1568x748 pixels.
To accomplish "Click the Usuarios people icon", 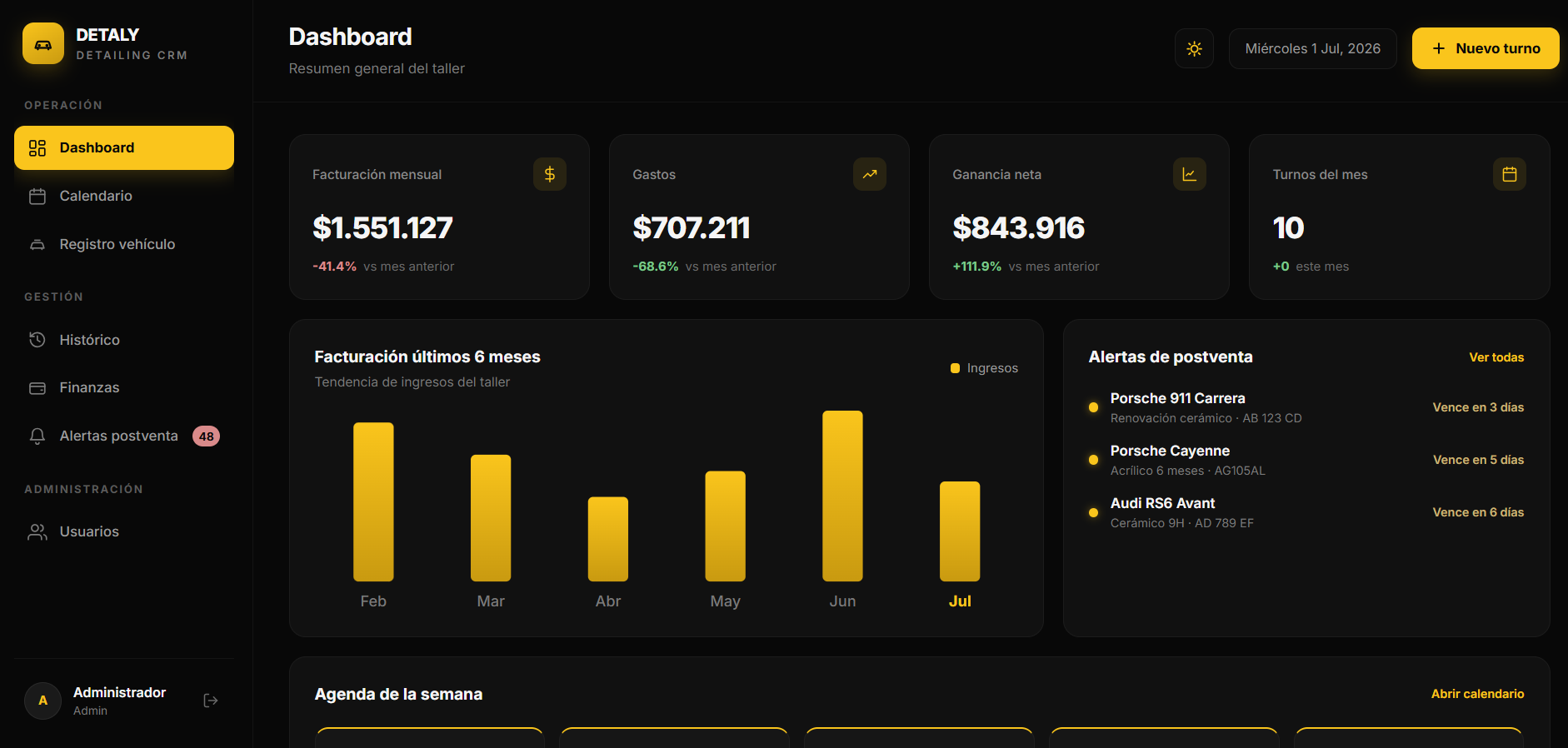I will 37,531.
